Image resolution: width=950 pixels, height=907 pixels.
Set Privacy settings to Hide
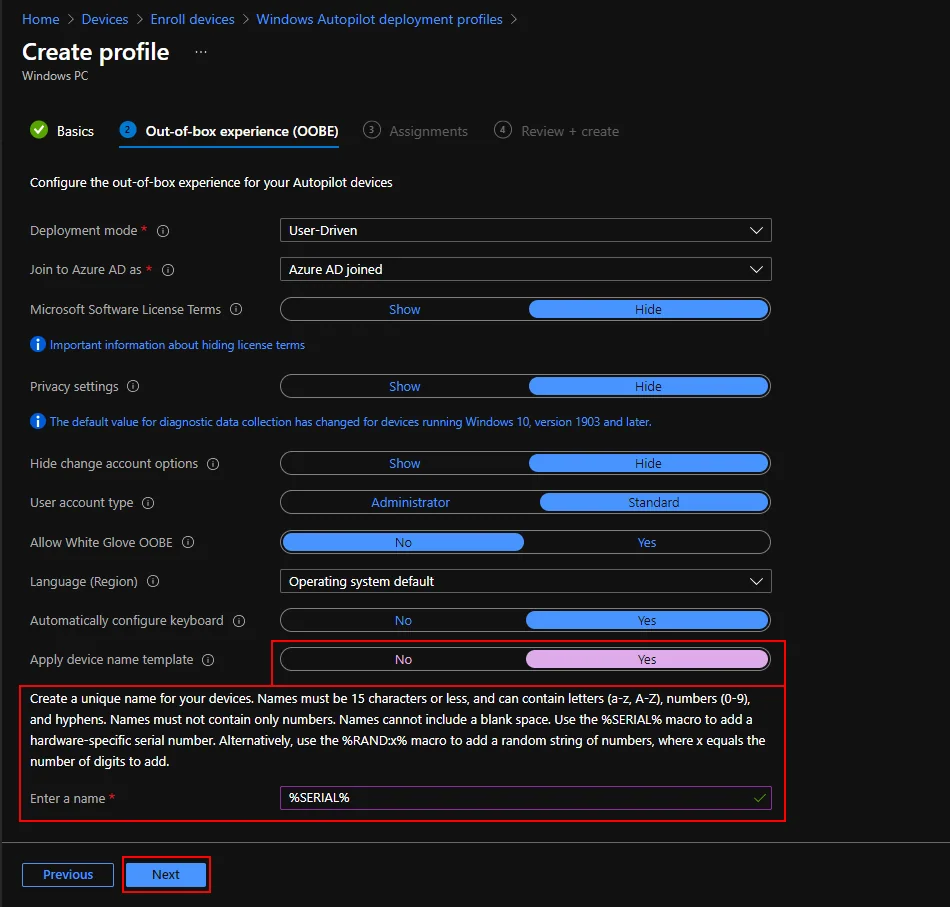(648, 387)
